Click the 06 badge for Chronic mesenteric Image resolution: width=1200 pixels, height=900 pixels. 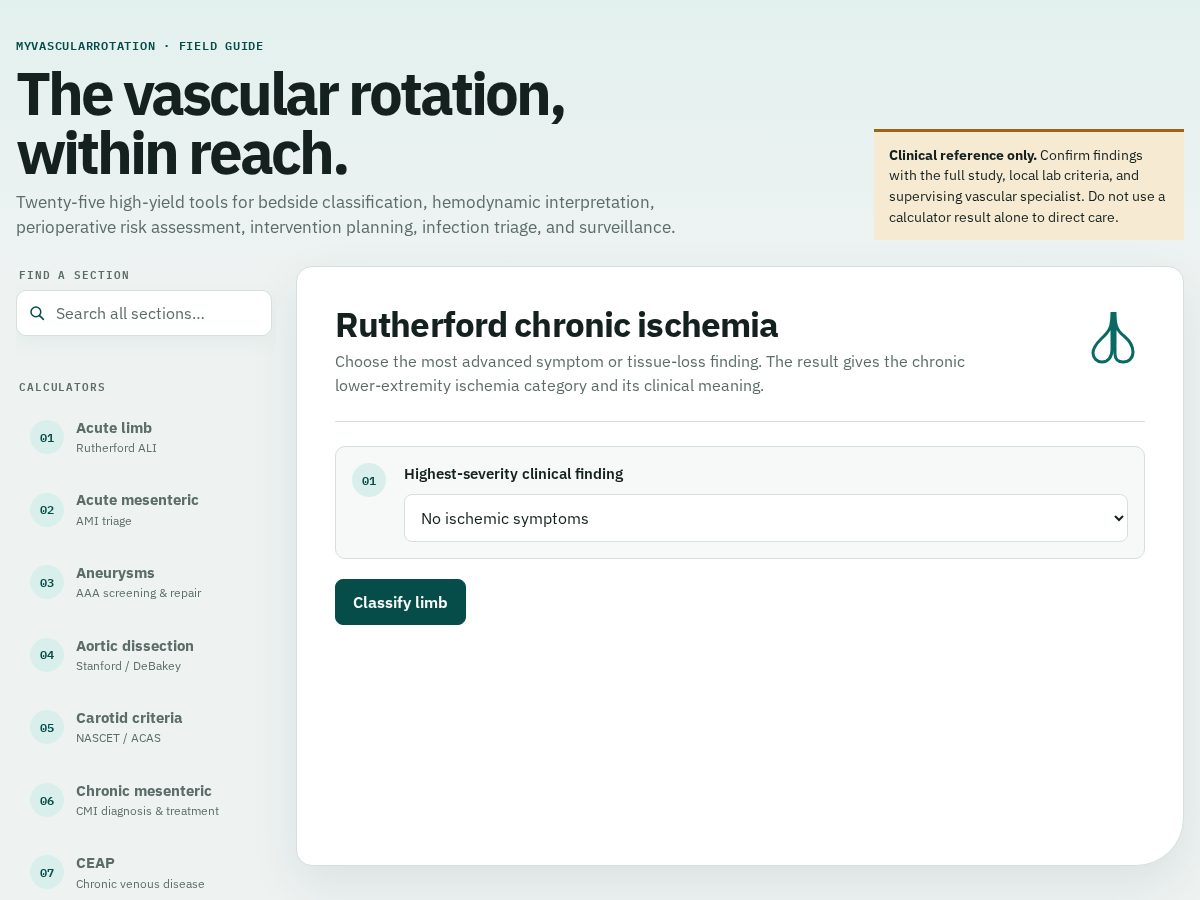(47, 800)
